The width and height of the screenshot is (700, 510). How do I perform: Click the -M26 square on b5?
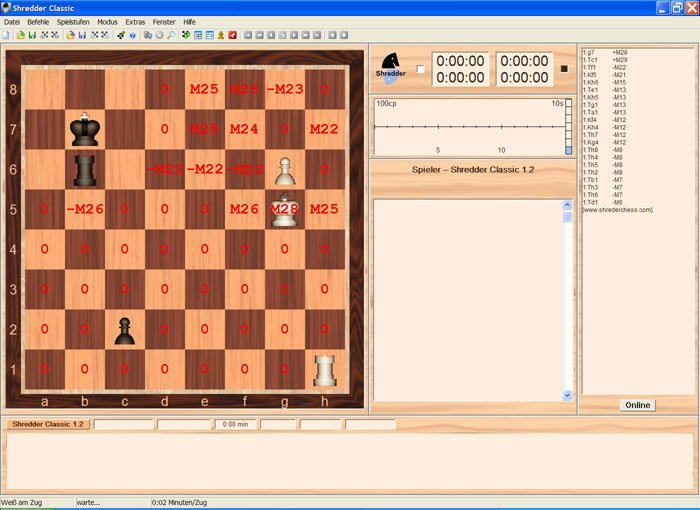[x=85, y=209]
